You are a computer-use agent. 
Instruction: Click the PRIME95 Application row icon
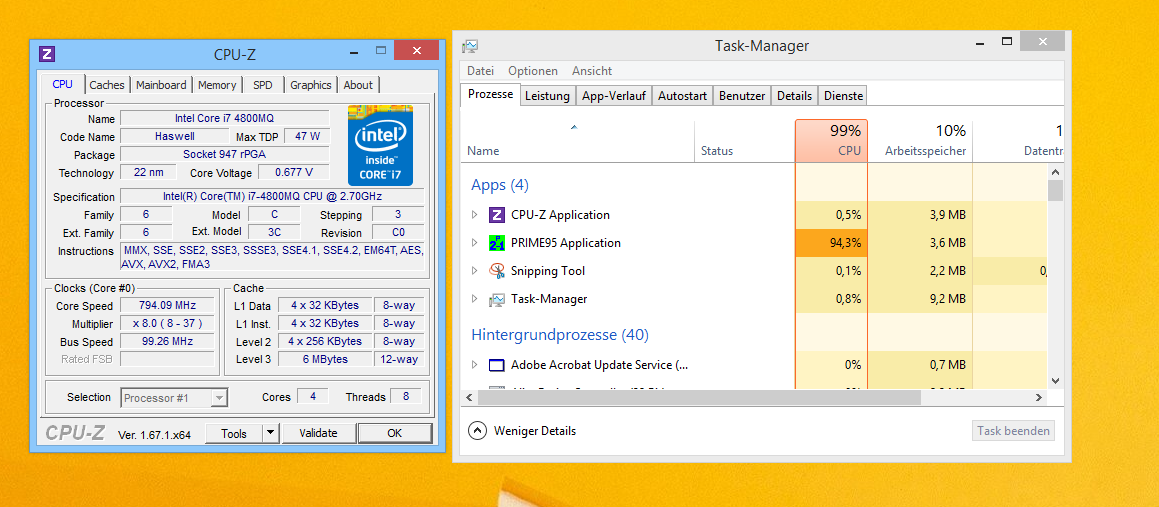(497, 243)
